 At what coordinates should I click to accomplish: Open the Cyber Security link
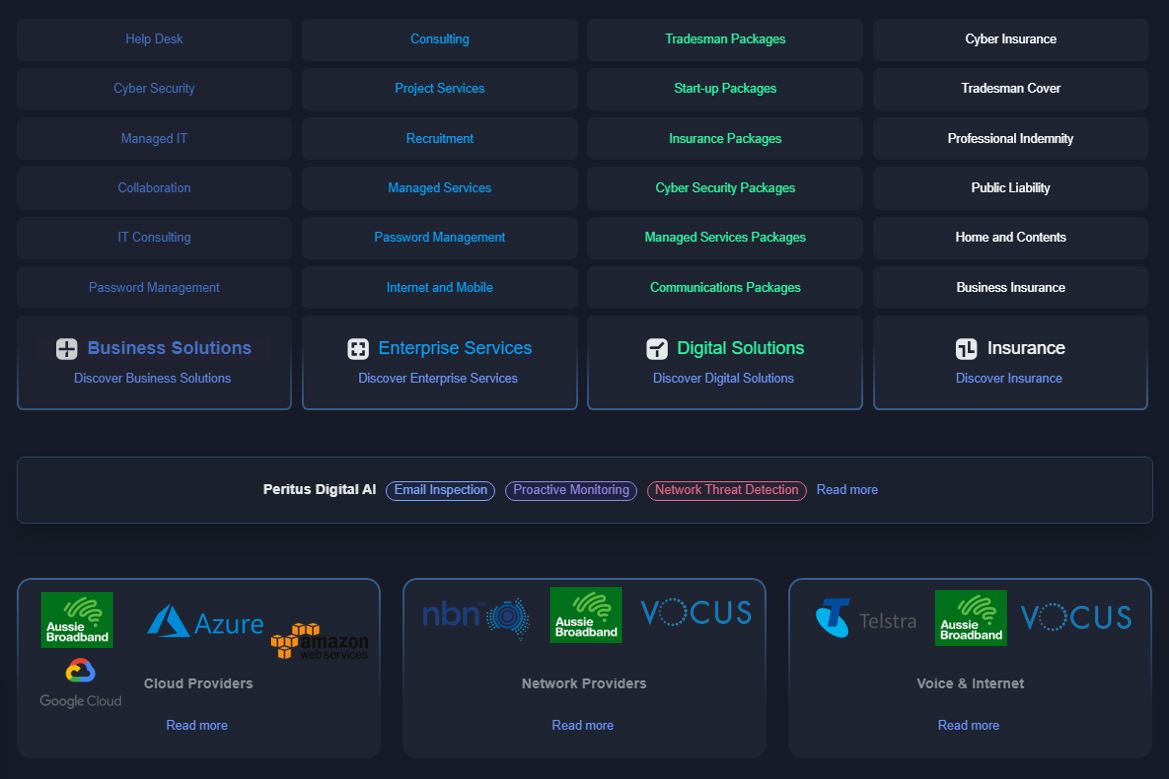154,88
